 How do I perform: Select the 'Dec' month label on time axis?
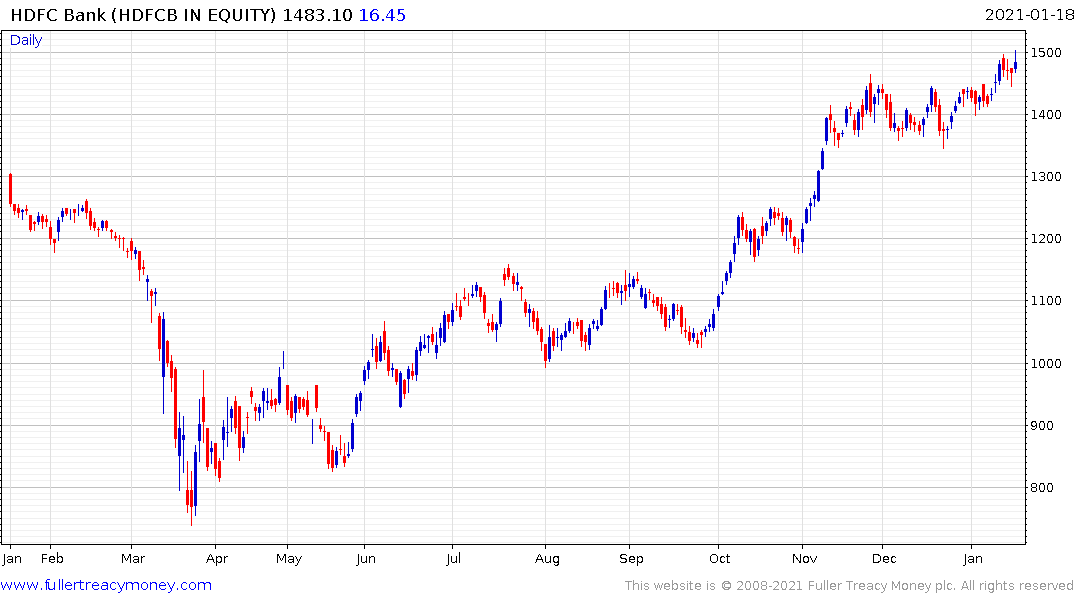[884, 559]
